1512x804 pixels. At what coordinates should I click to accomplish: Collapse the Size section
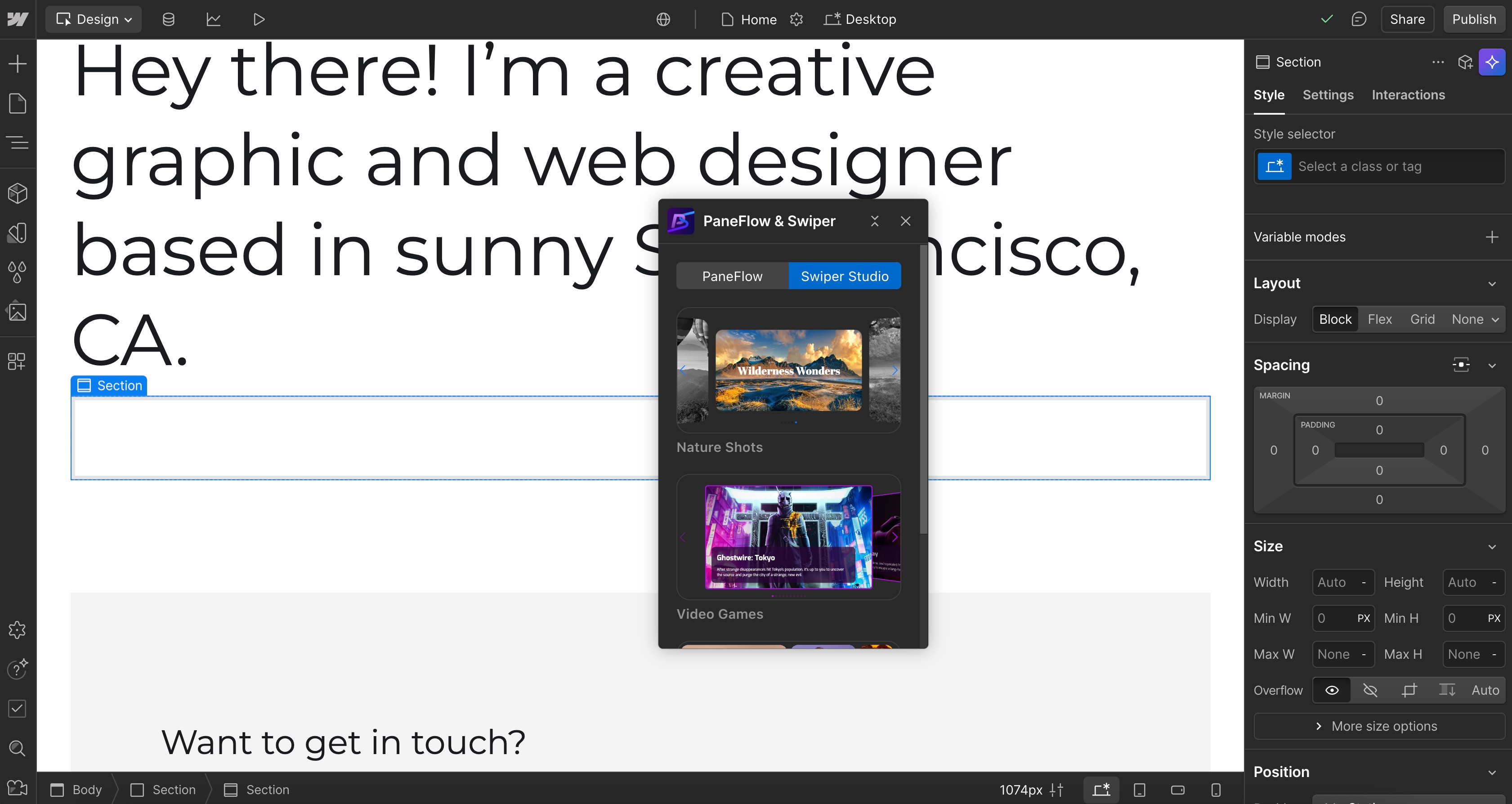(1492, 546)
